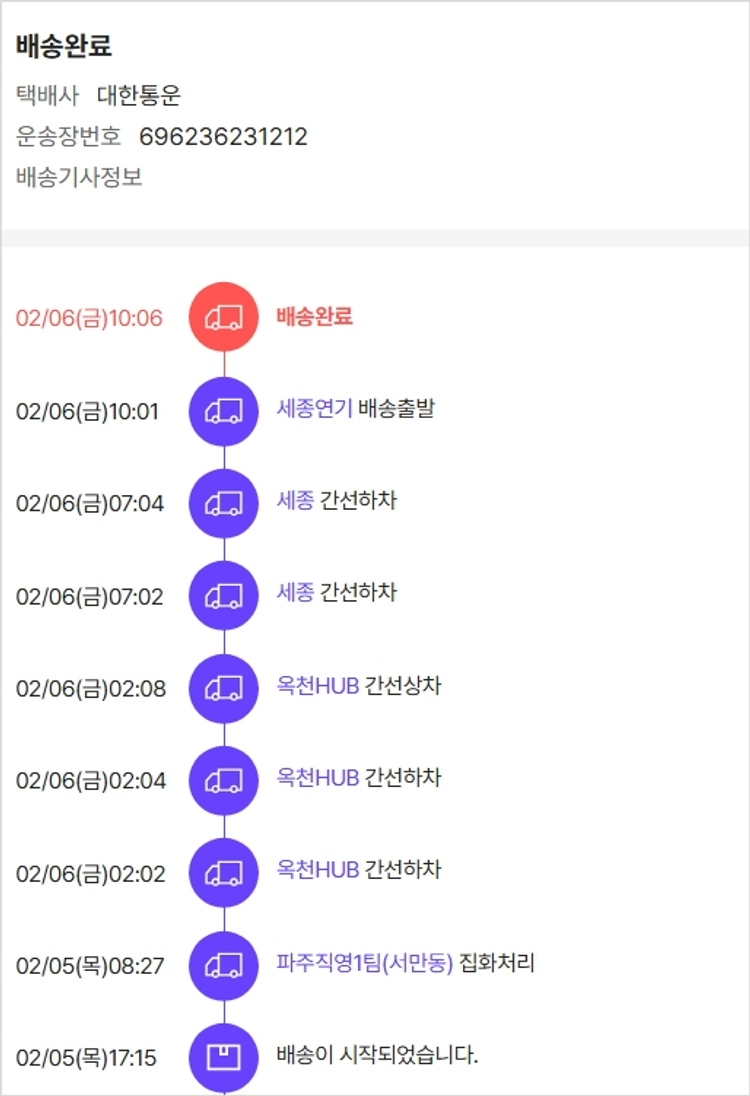This screenshot has height=1096, width=750.
Task: Open the 파주직영1팀(서만동) branch link
Action: [365, 963]
